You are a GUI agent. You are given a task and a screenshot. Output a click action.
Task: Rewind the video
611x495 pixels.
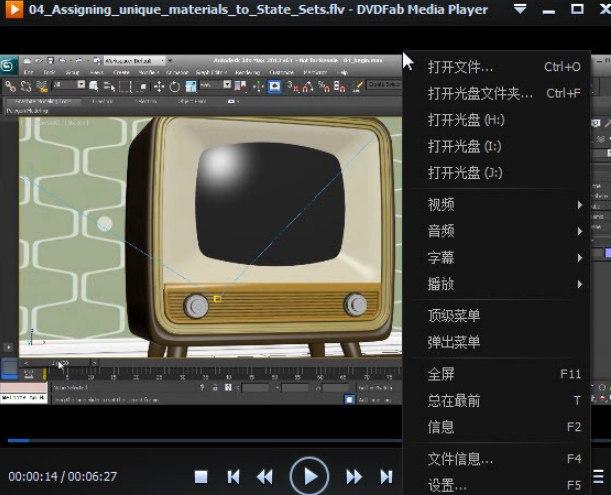pos(265,477)
